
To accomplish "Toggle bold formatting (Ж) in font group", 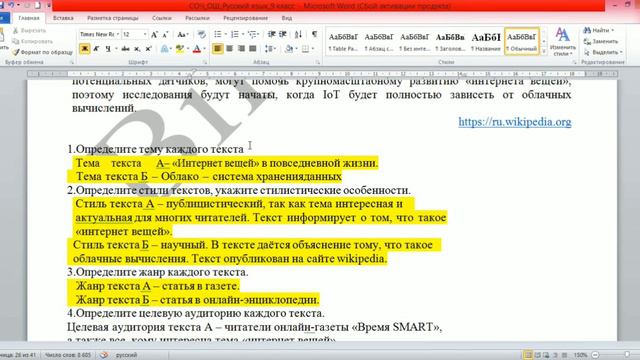I will pos(84,49).
